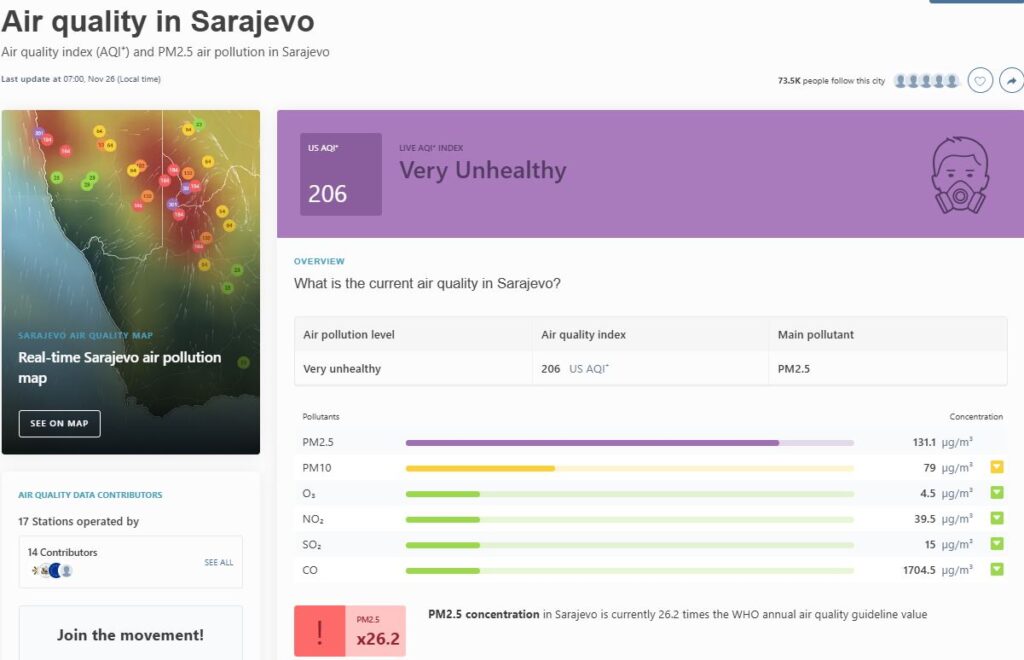Expand the SO₂ pollutant details arrow

[x=996, y=544]
